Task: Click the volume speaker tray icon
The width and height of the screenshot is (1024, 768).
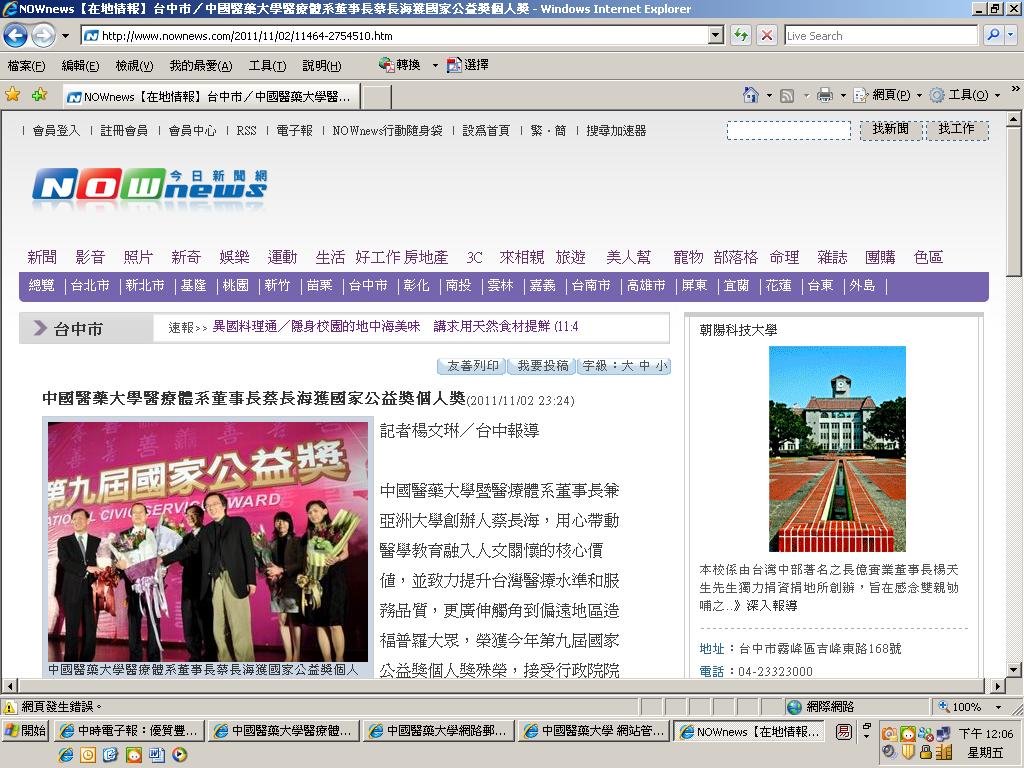Action: 888,751
